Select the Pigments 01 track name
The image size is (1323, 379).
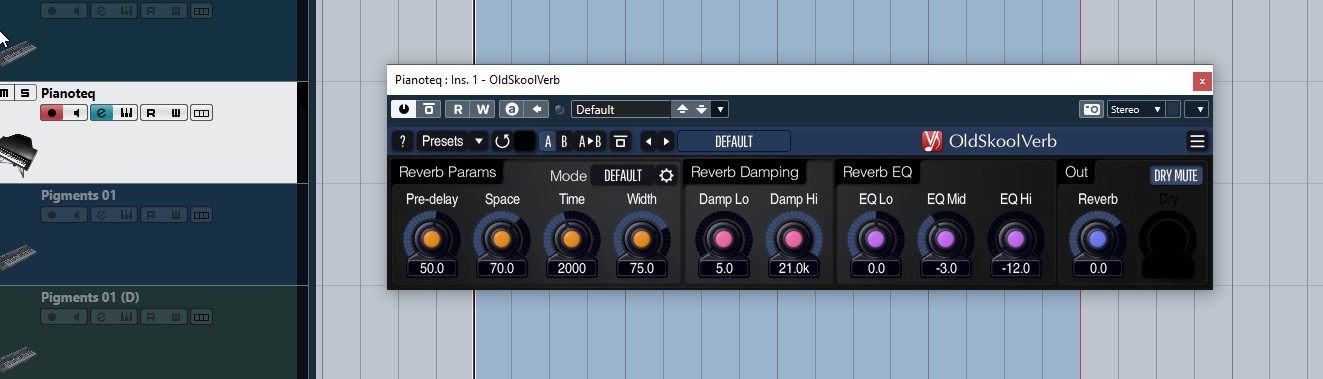[79, 195]
